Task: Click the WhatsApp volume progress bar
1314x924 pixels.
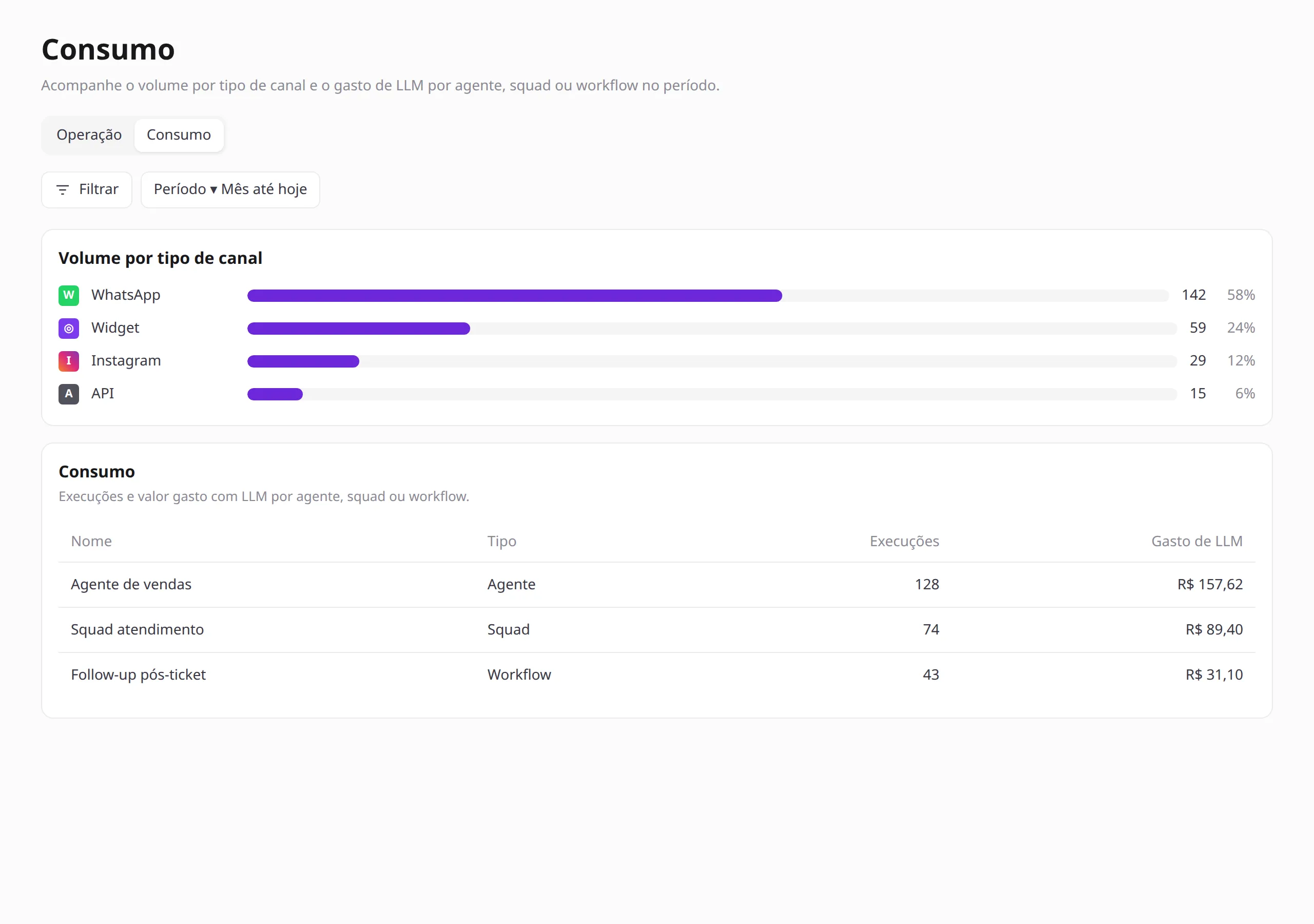Action: 708,295
